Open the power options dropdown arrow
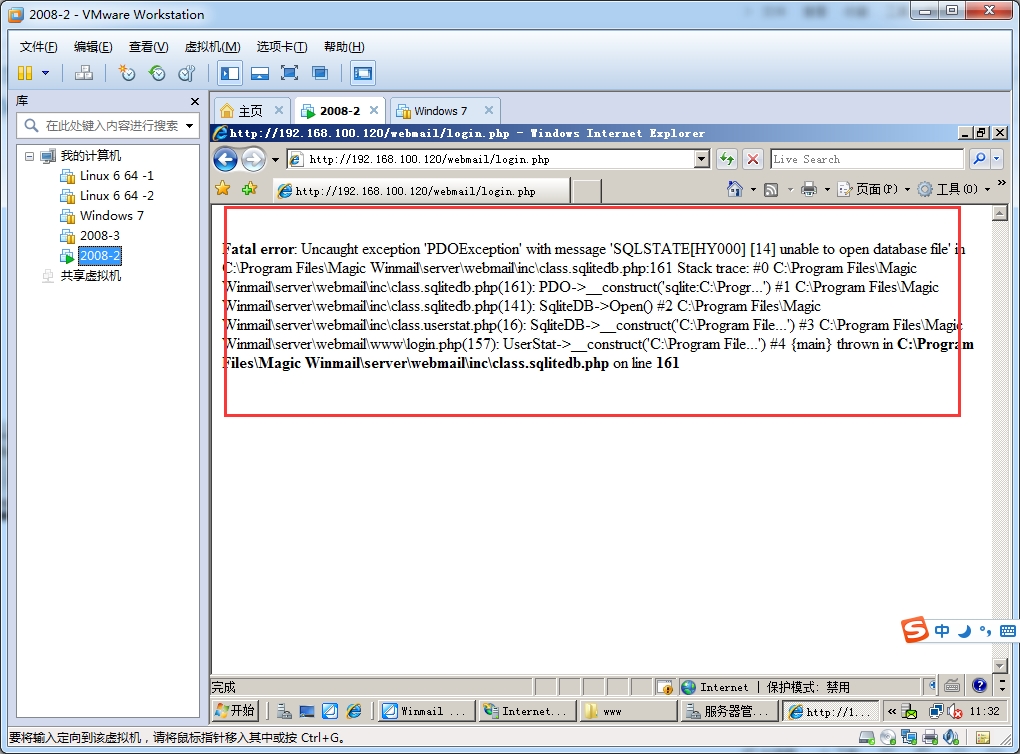 [x=46, y=73]
